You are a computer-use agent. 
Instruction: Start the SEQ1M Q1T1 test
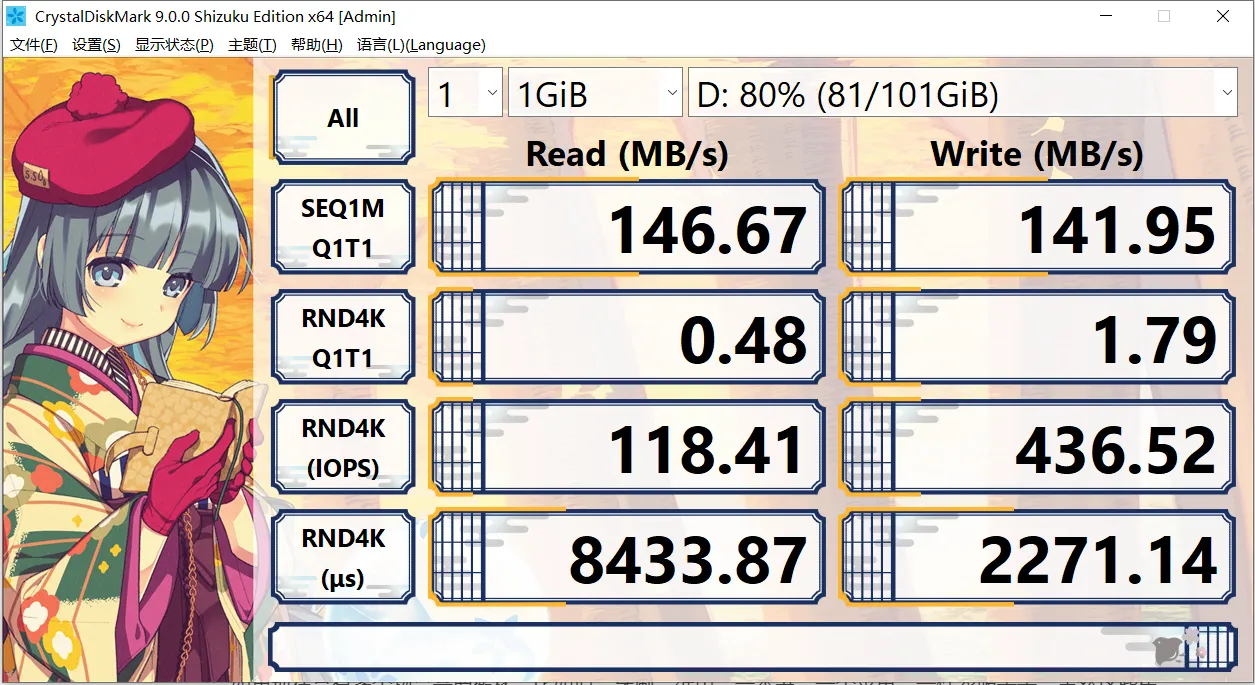343,228
